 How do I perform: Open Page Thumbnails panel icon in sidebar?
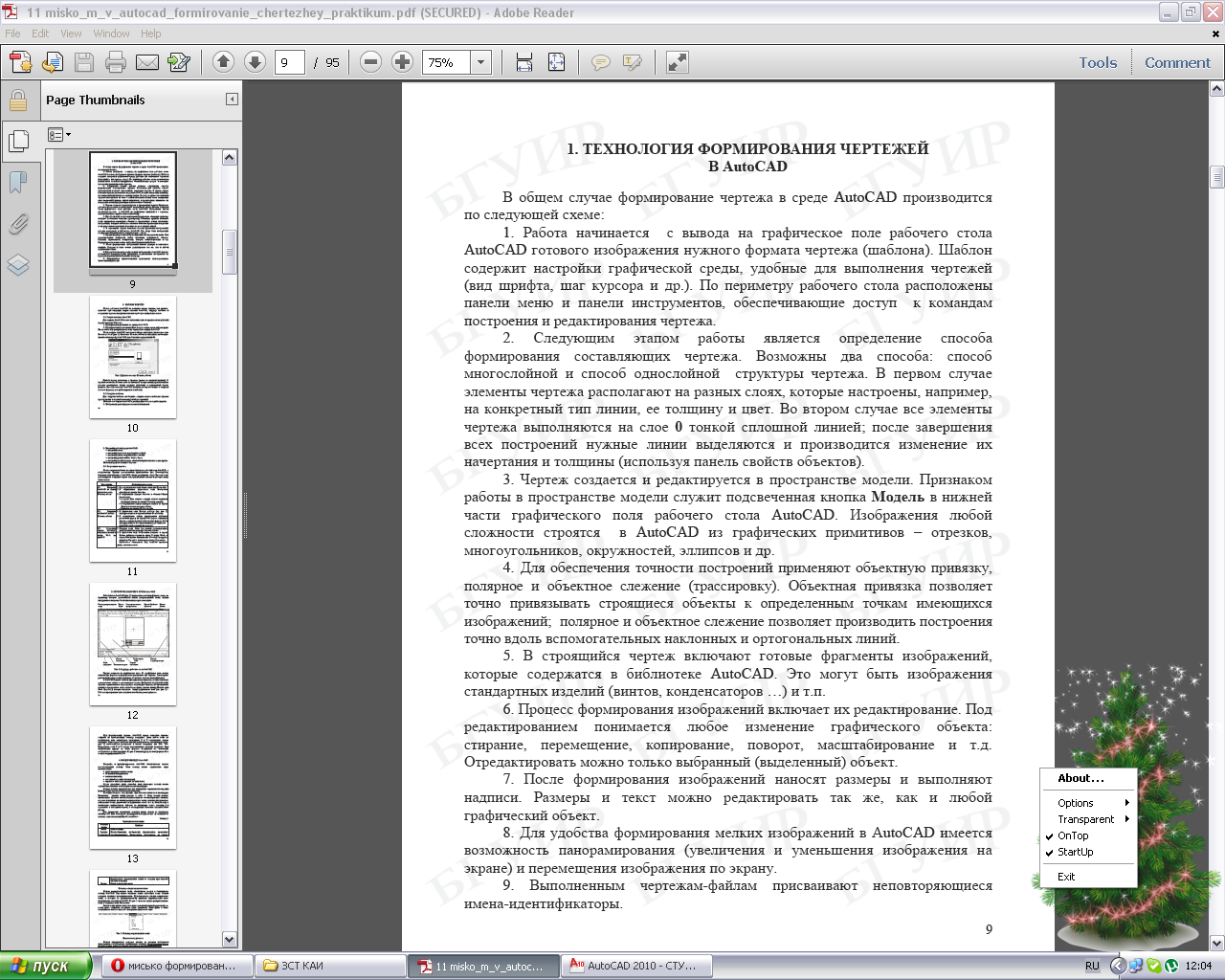[17, 142]
